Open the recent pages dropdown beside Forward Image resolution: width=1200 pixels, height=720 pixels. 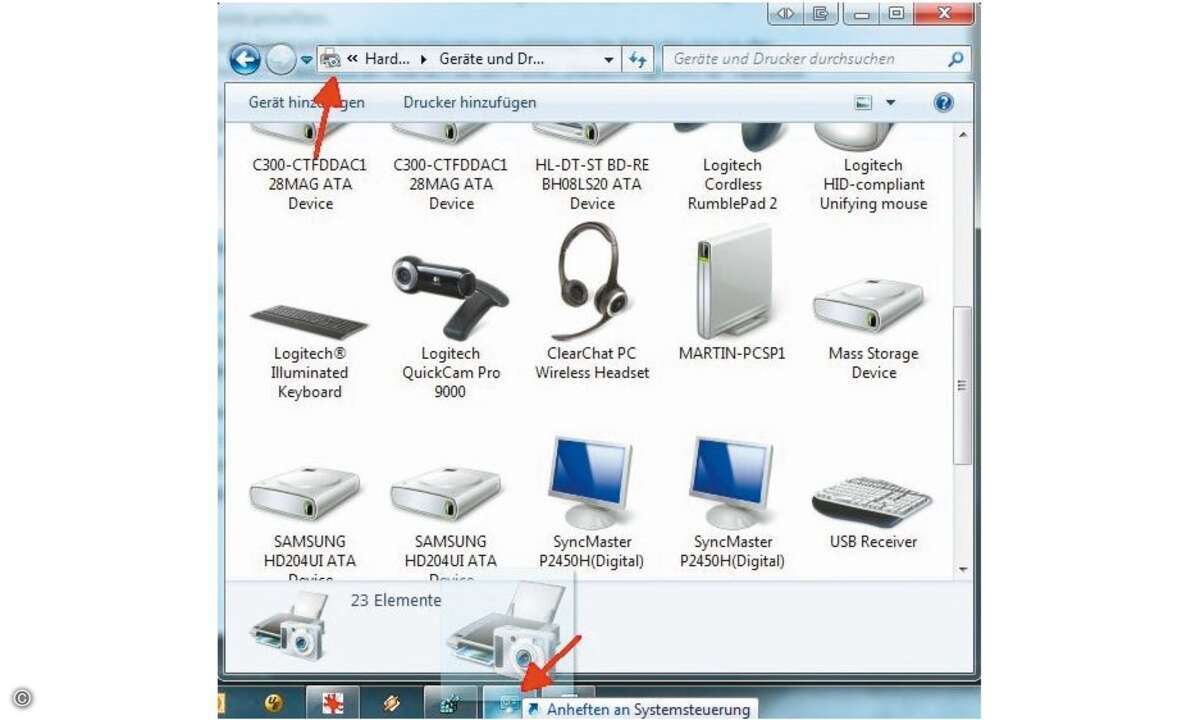point(306,60)
